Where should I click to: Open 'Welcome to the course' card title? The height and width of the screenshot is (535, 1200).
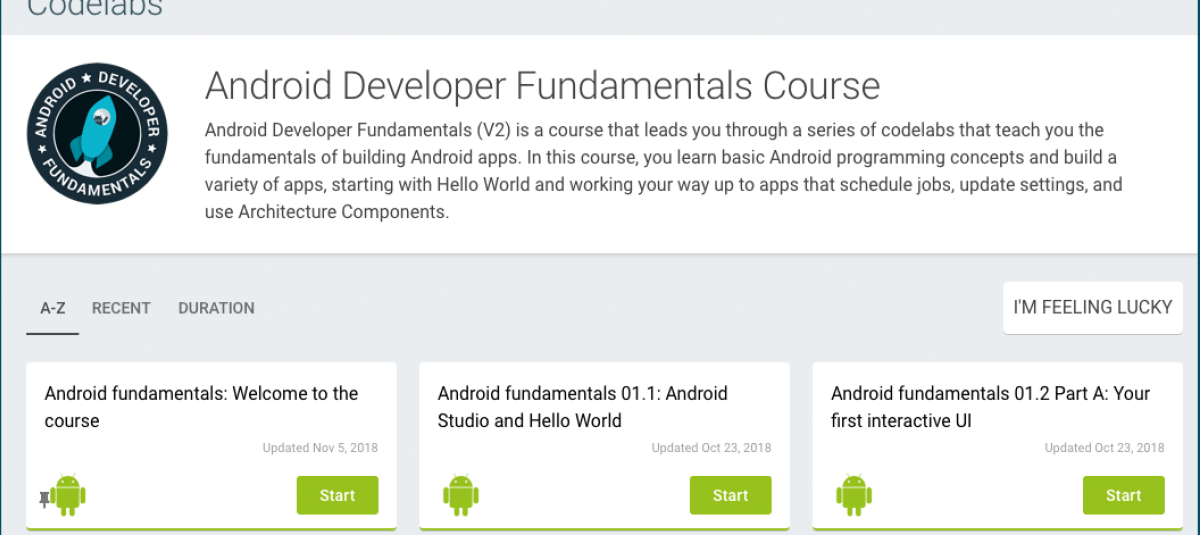[201, 407]
